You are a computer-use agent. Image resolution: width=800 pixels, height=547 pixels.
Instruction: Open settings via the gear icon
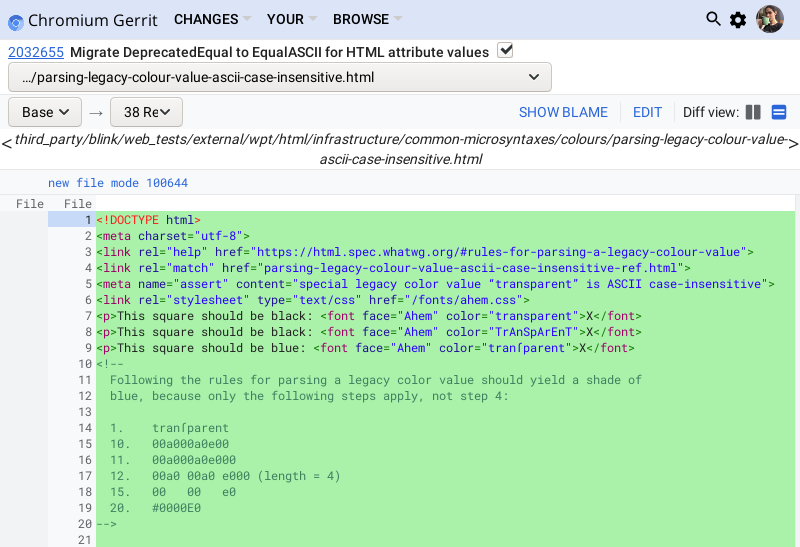point(738,20)
